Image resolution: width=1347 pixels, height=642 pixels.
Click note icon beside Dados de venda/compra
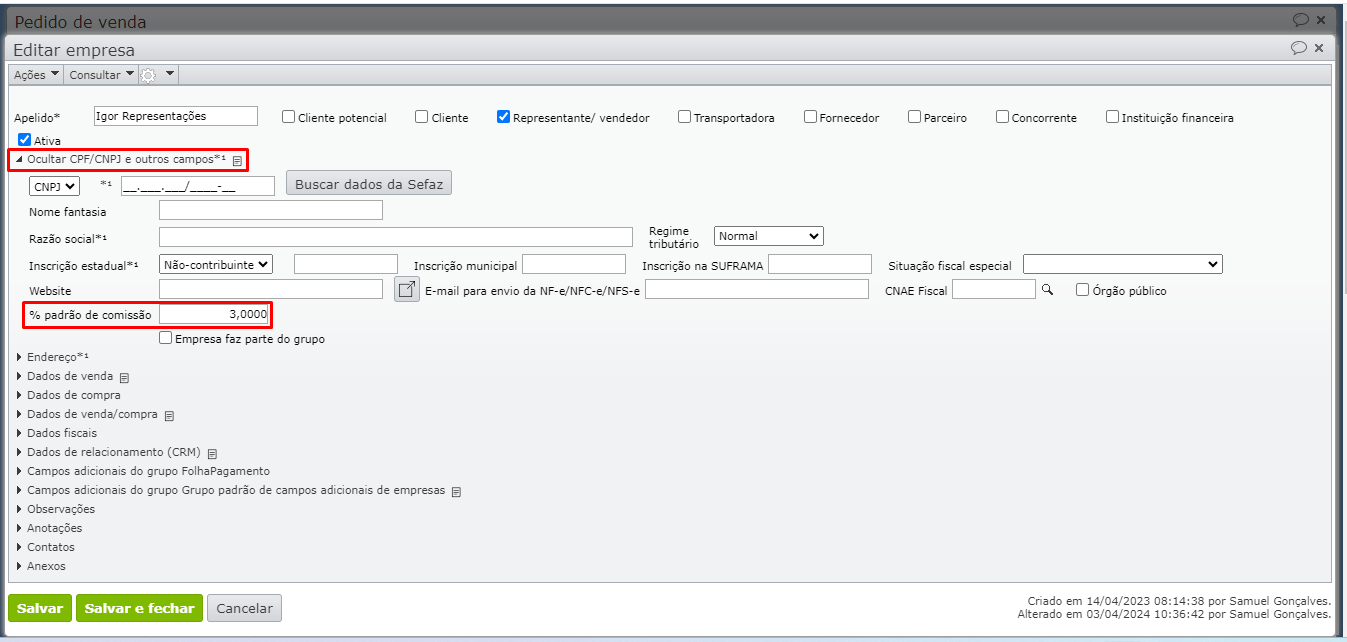(169, 415)
